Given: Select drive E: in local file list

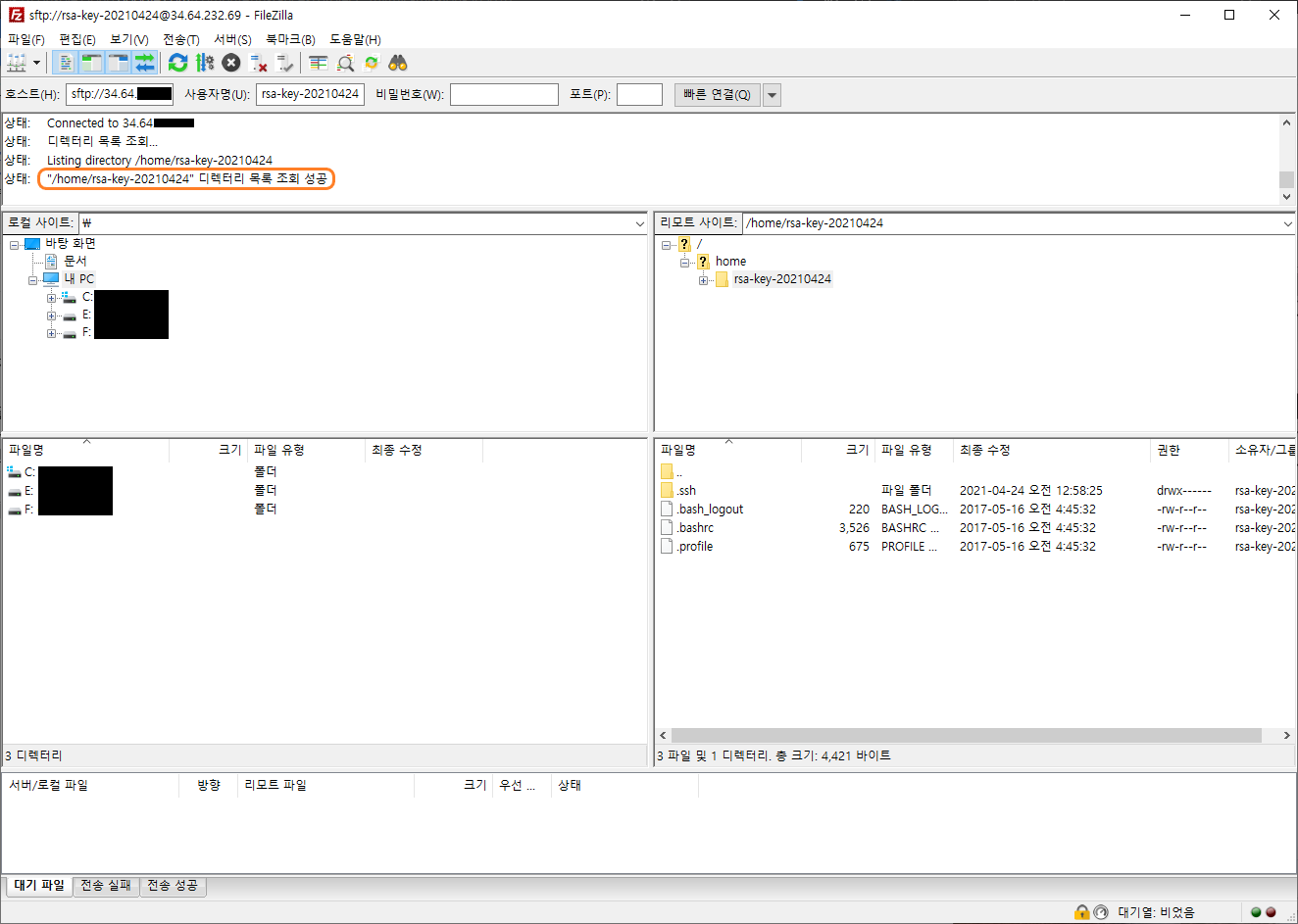Looking at the screenshot, I should click(x=22, y=491).
